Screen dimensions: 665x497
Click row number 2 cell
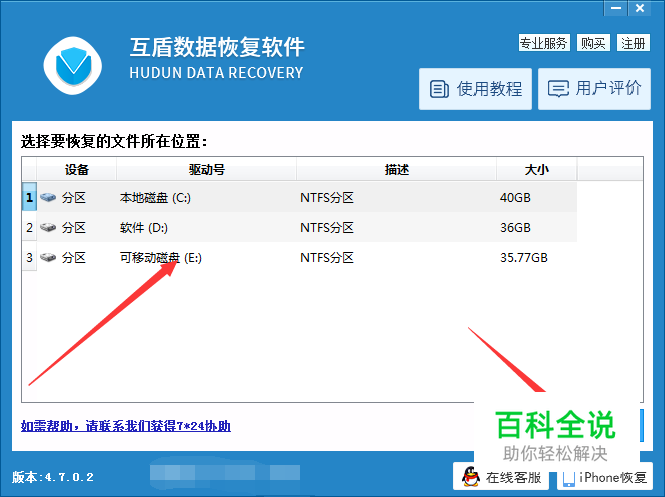pos(29,228)
